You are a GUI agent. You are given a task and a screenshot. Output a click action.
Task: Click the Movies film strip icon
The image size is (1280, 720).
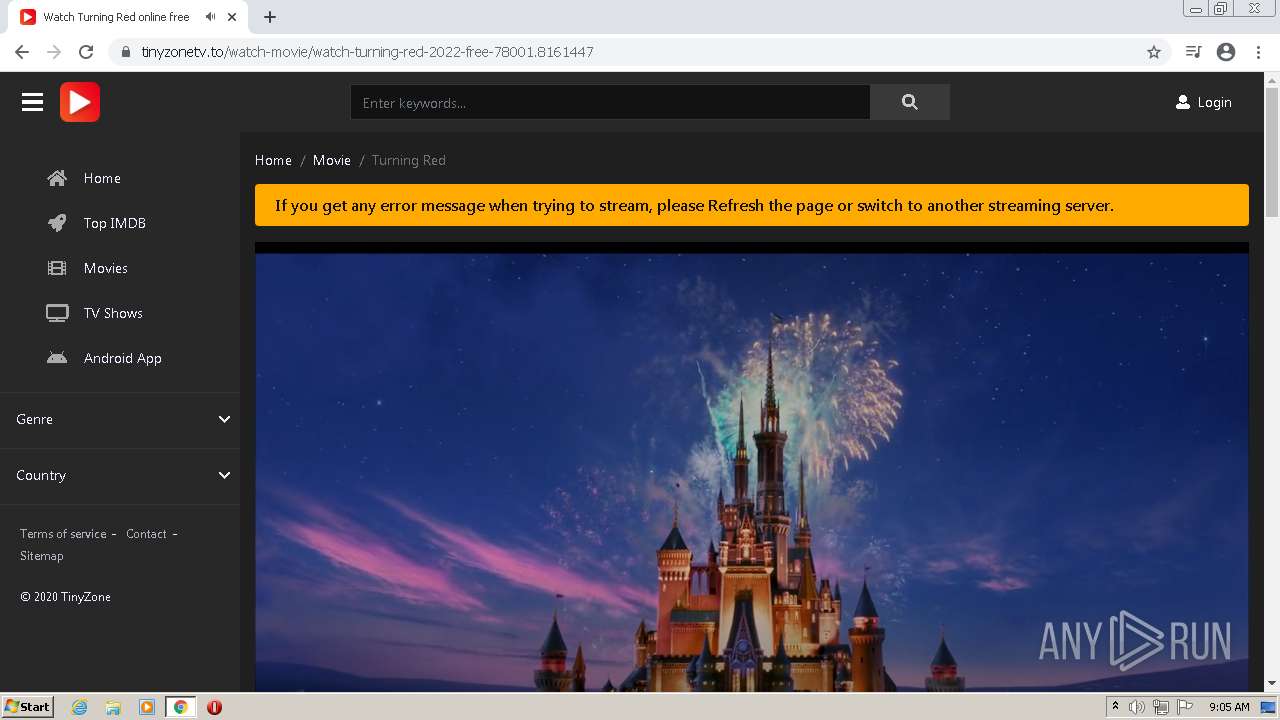(57, 268)
